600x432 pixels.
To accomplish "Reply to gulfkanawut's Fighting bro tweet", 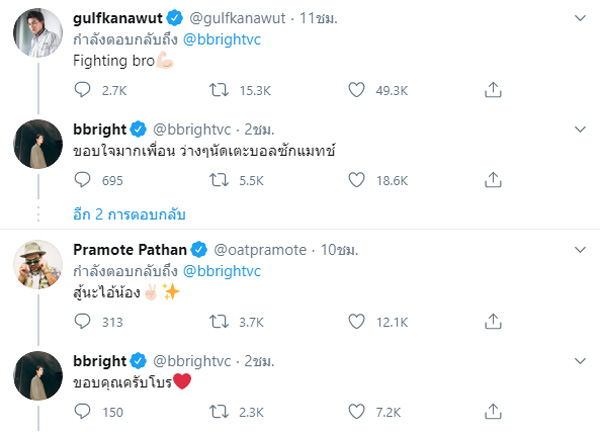I will [x=84, y=91].
